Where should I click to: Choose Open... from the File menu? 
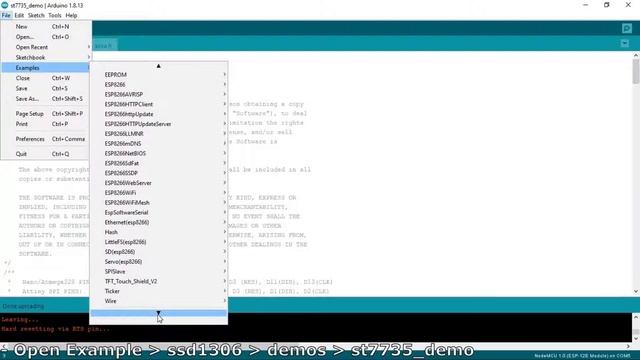46,37
